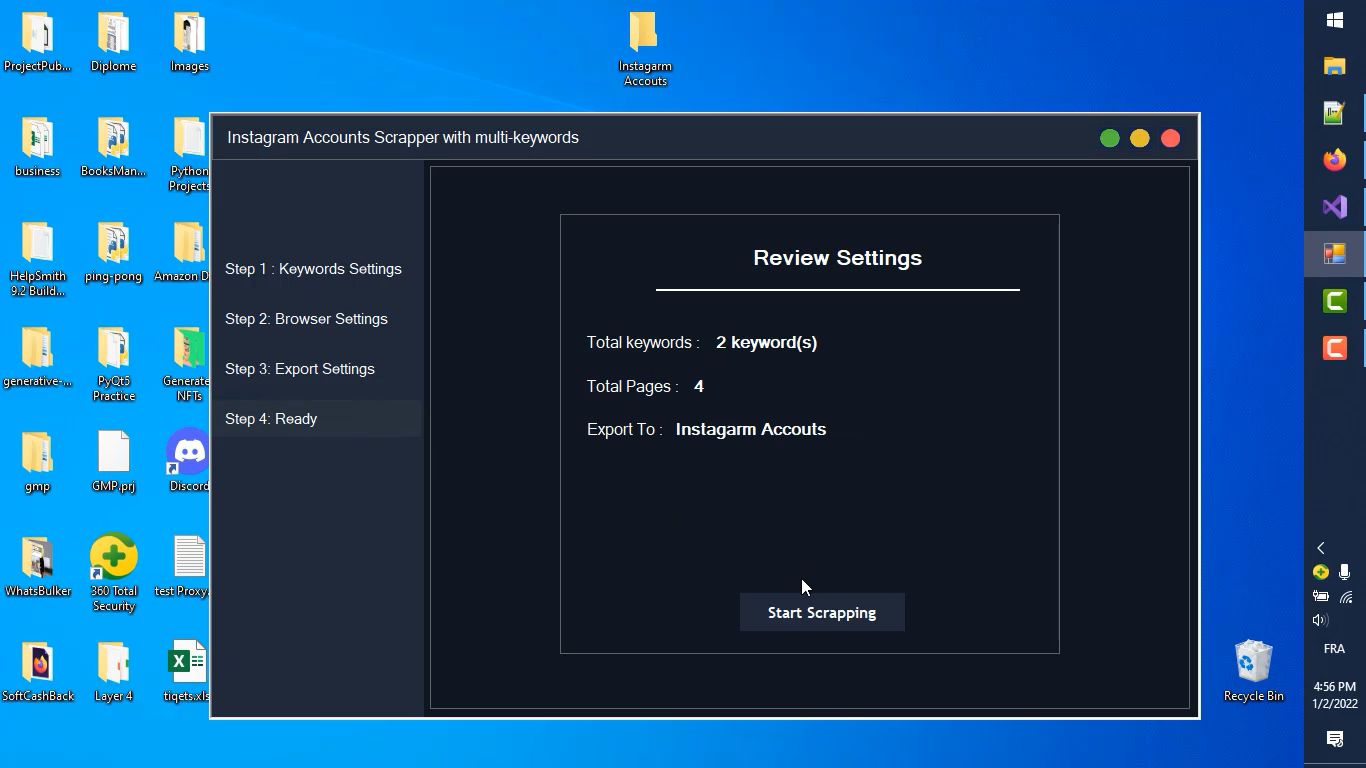Launch File Explorer from the taskbar
This screenshot has height=768, width=1366.
click(1334, 66)
